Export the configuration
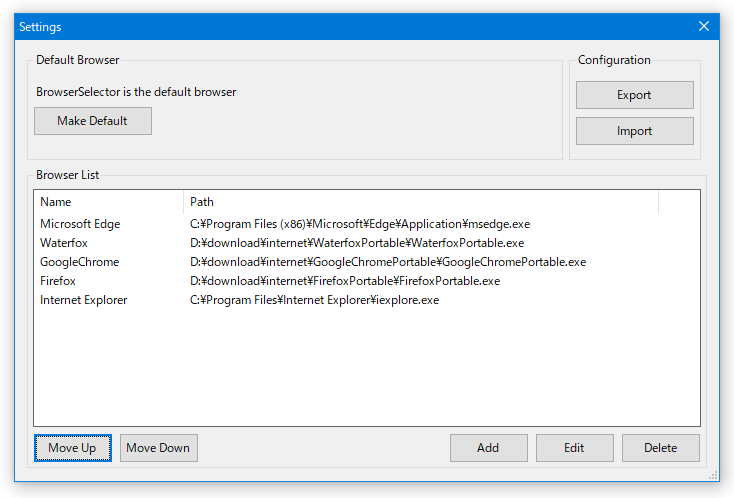The height and width of the screenshot is (498, 734). [x=634, y=95]
